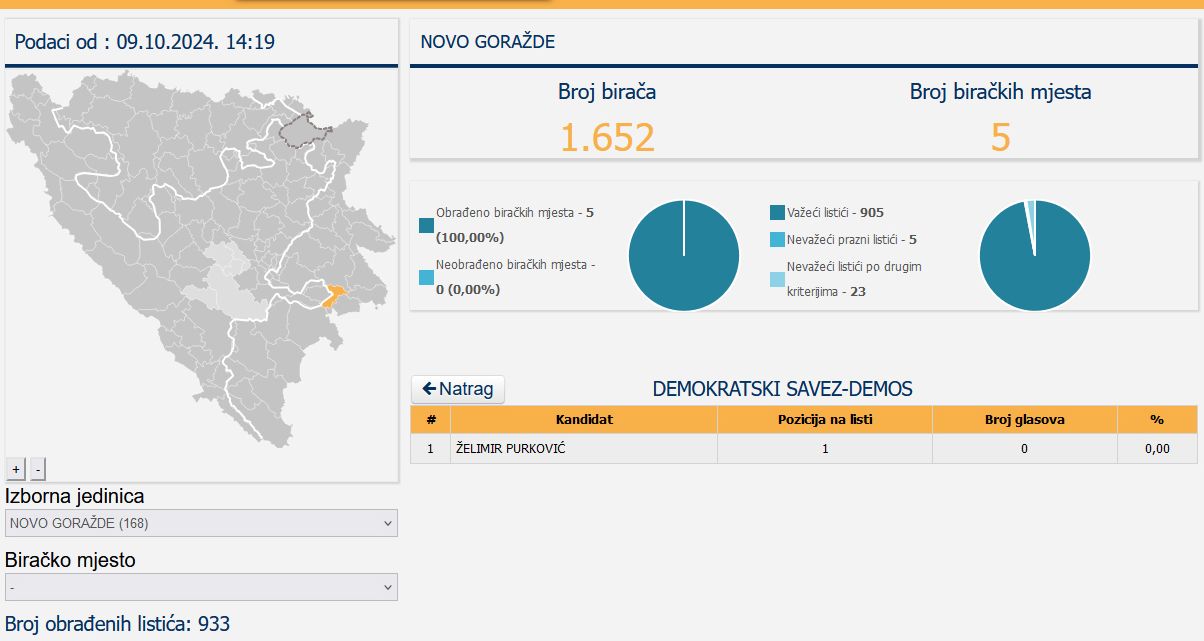Image resolution: width=1204 pixels, height=641 pixels.
Task: Click the processed polling stations pie chart
Action: pyautogui.click(x=684, y=255)
